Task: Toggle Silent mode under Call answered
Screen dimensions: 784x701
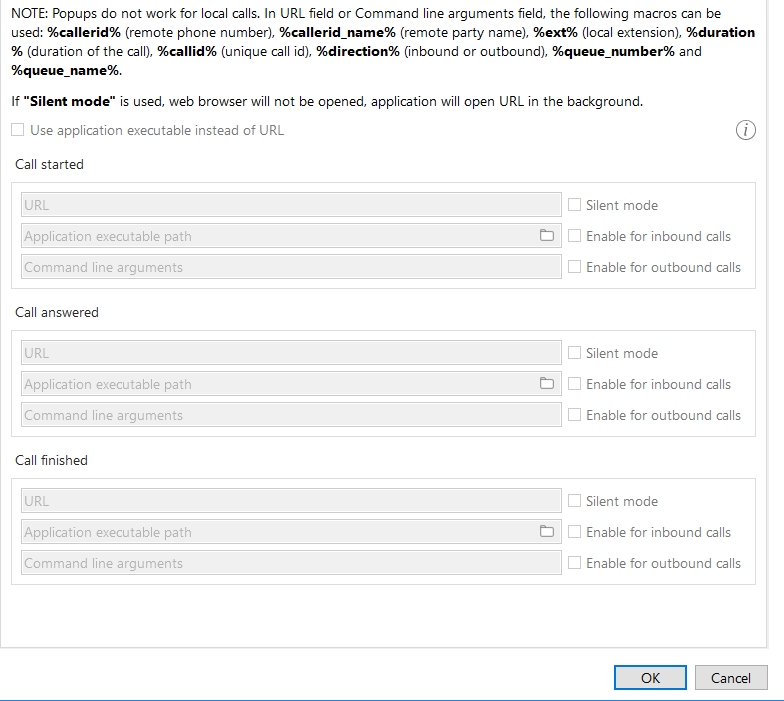Action: [574, 353]
